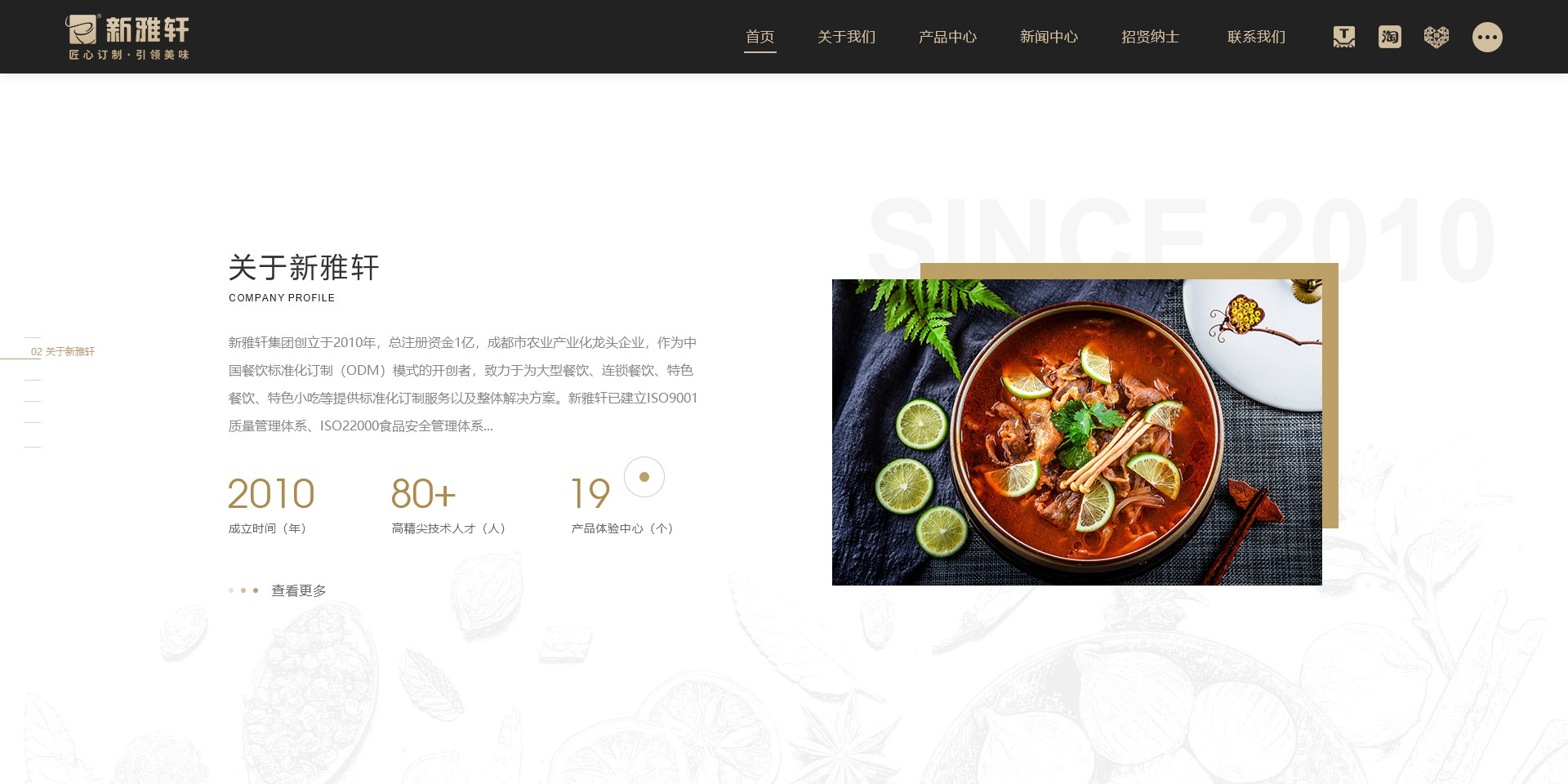
Task: Open the Tmall store icon
Action: [1343, 37]
